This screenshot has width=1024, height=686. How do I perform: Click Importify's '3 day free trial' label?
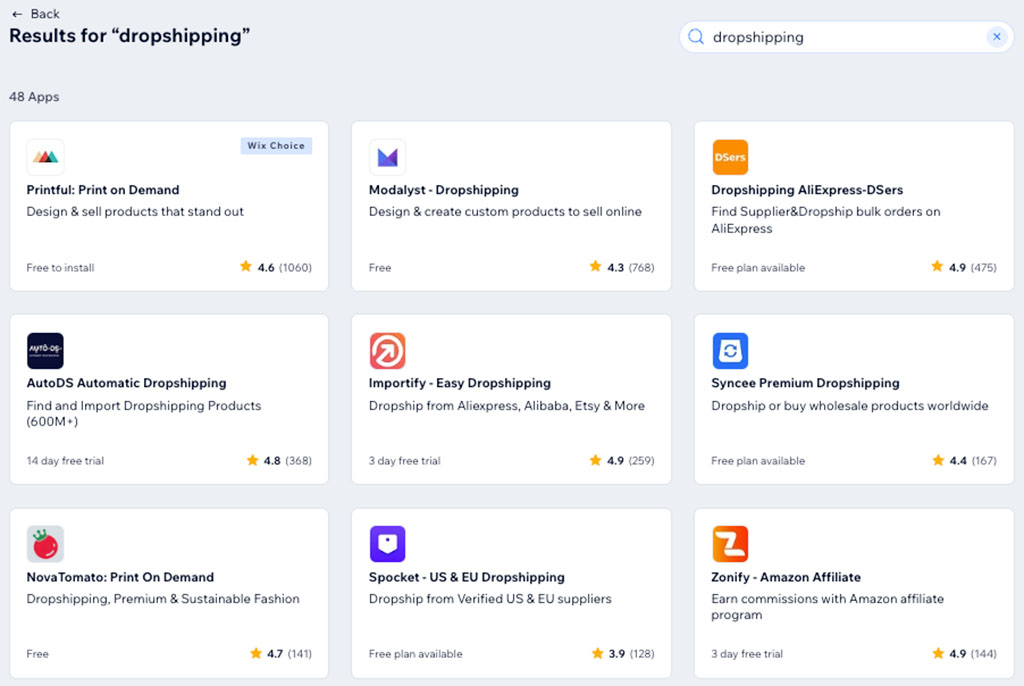(404, 461)
